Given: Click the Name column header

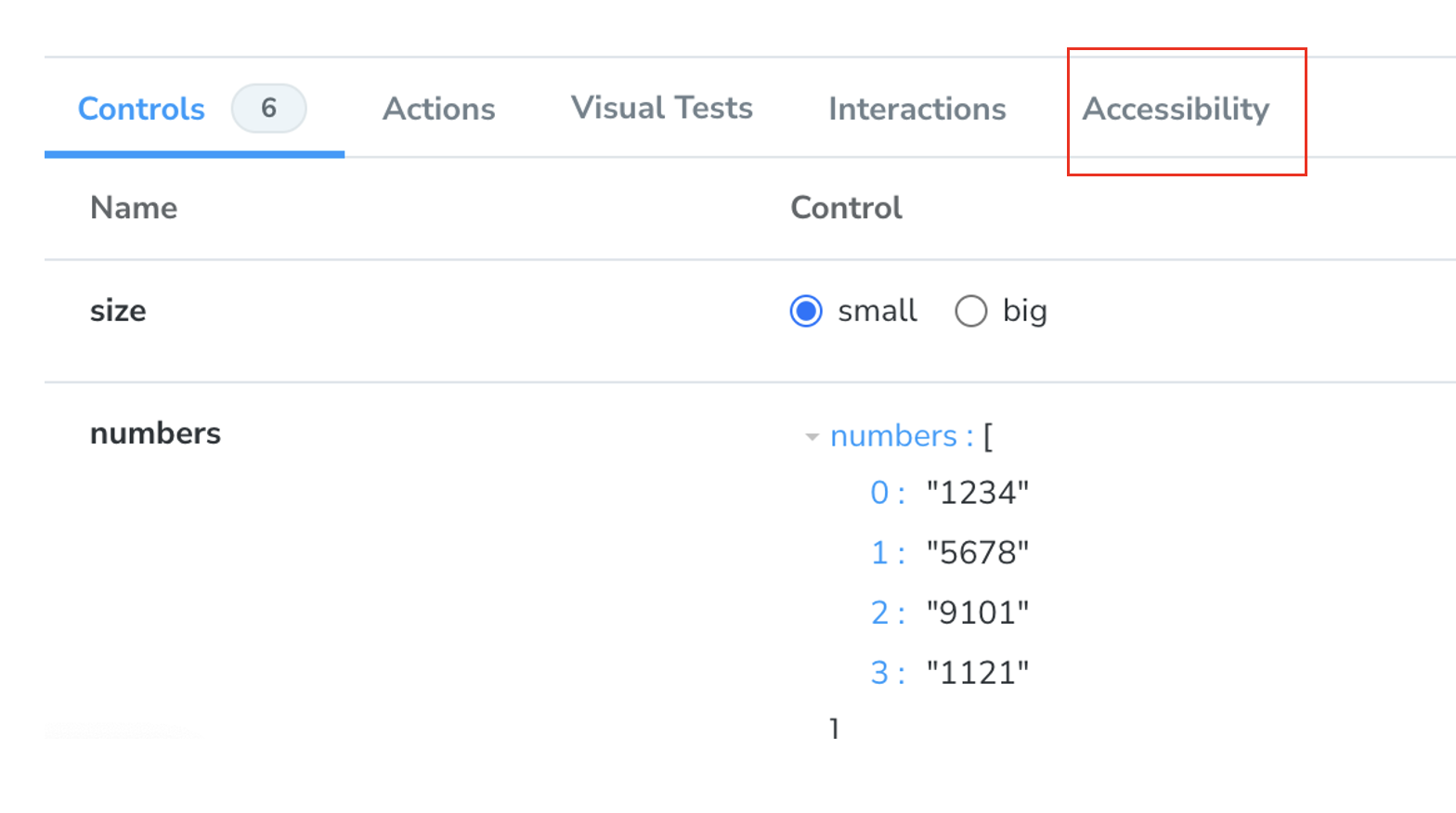Looking at the screenshot, I should point(134,208).
